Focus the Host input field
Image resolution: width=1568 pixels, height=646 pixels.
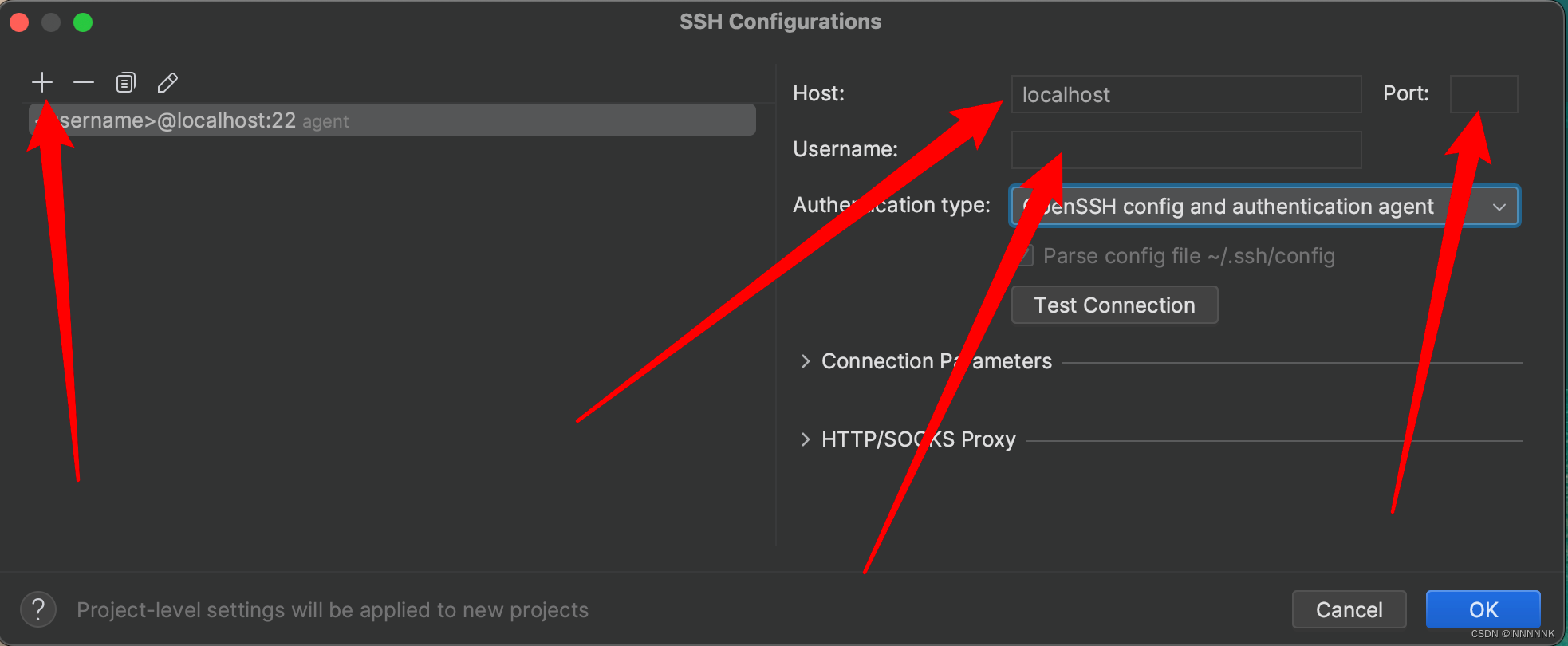[x=1186, y=95]
